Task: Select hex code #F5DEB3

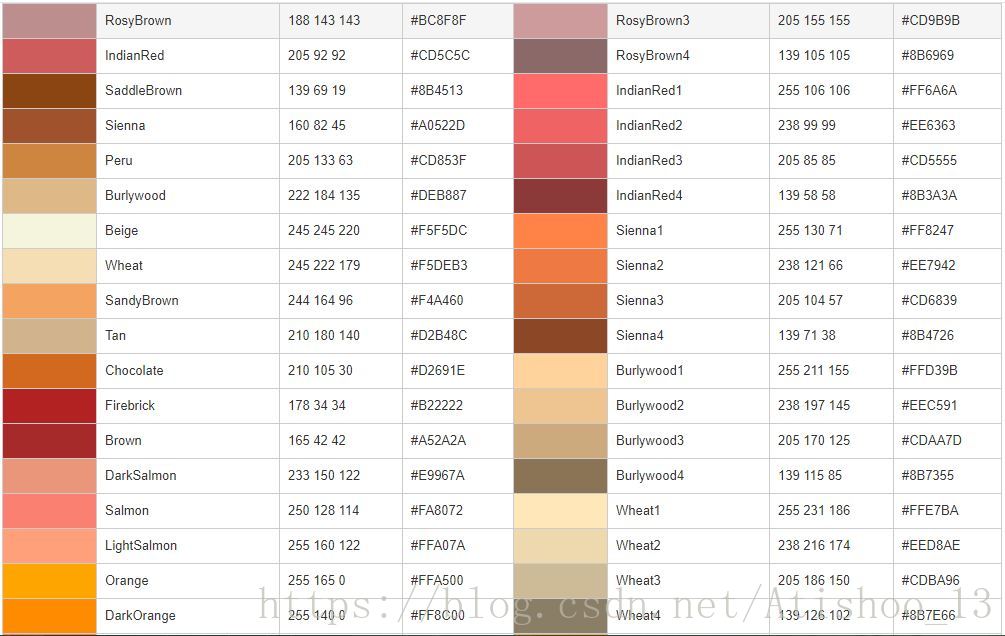Action: pyautogui.click(x=439, y=265)
